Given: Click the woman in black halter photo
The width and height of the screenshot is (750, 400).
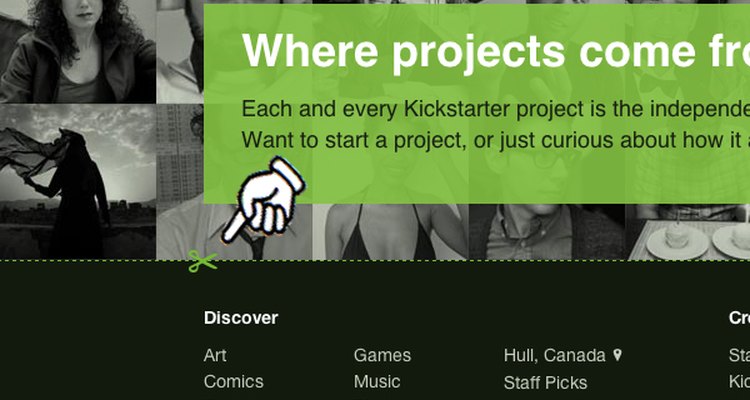Looking at the screenshot, I should click(391, 232).
